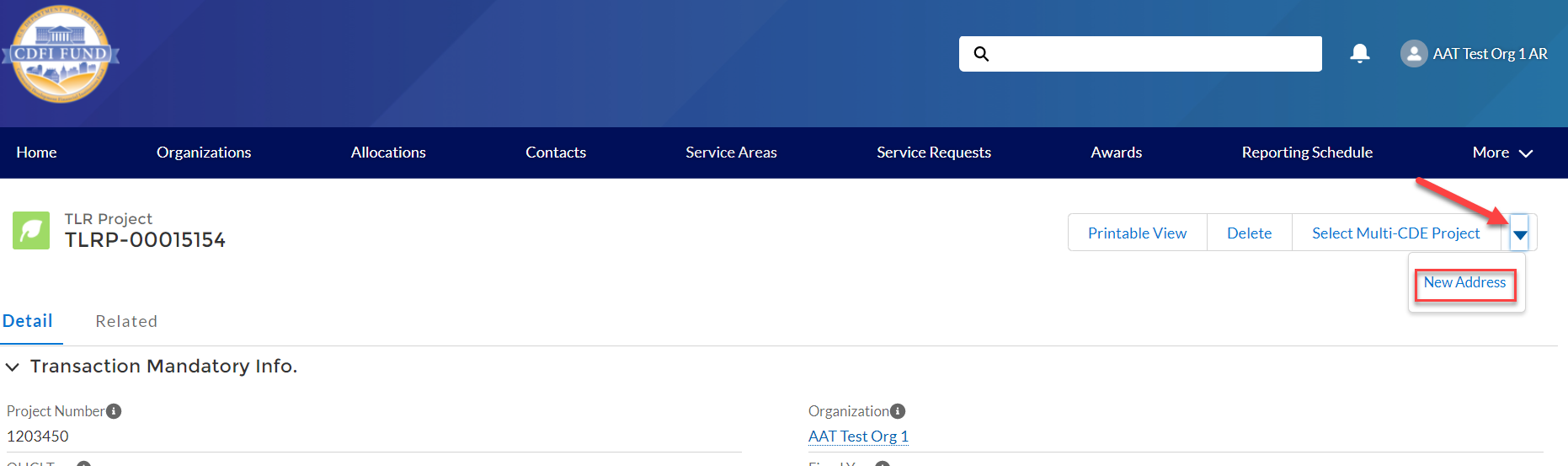Viewport: 1568px width, 466px height.
Task: Click info icon next to Project Number
Action: [x=114, y=411]
